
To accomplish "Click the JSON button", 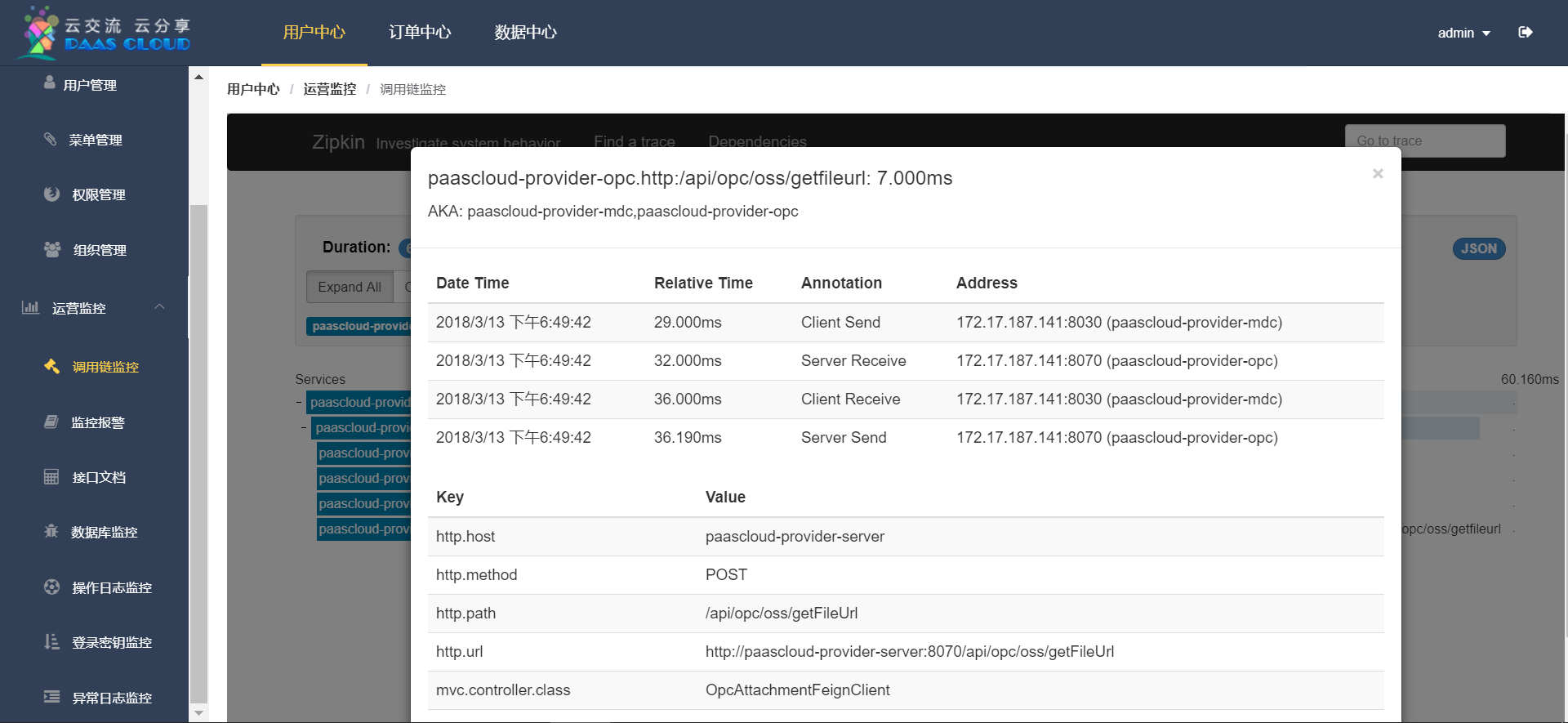I will tap(1479, 248).
